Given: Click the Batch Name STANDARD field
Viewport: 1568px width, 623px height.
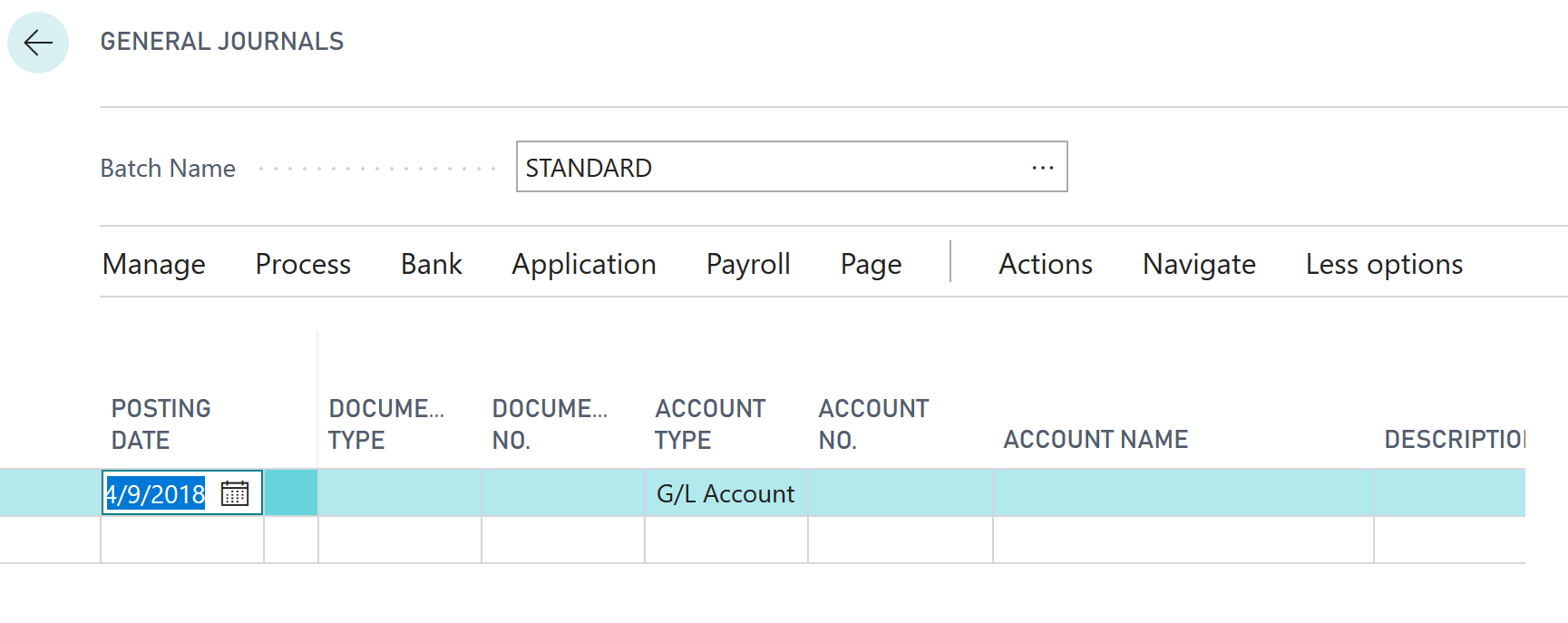Looking at the screenshot, I should pyautogui.click(x=771, y=168).
